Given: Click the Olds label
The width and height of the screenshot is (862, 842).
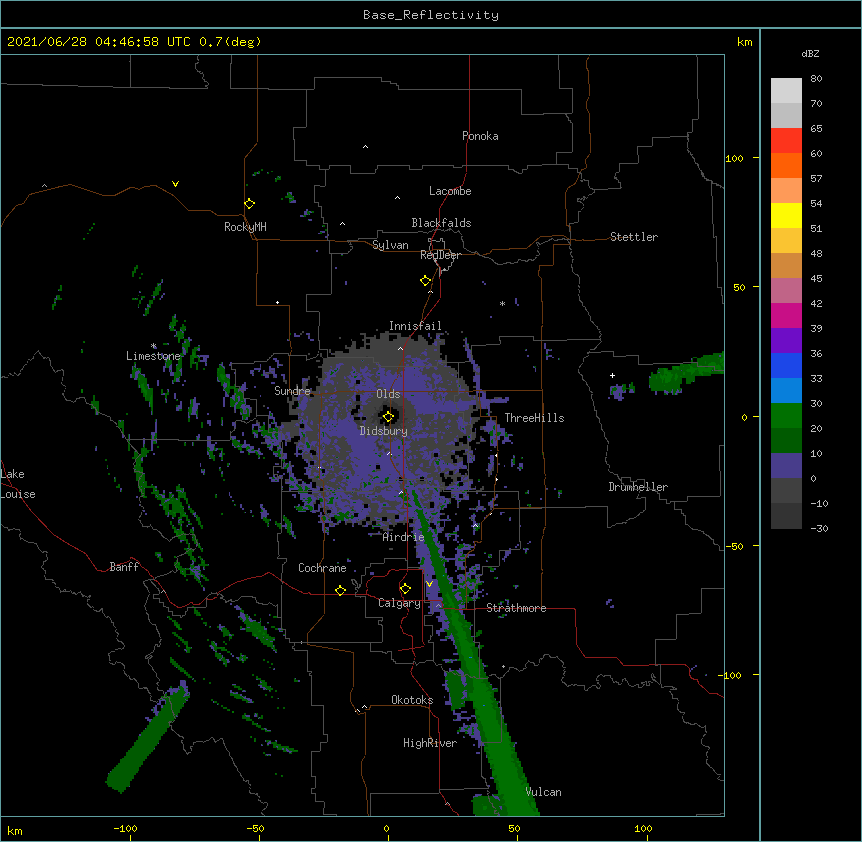Looking at the screenshot, I should [x=388, y=394].
